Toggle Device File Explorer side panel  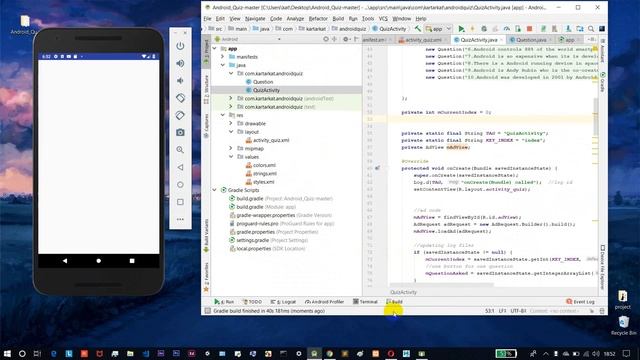coord(602,267)
